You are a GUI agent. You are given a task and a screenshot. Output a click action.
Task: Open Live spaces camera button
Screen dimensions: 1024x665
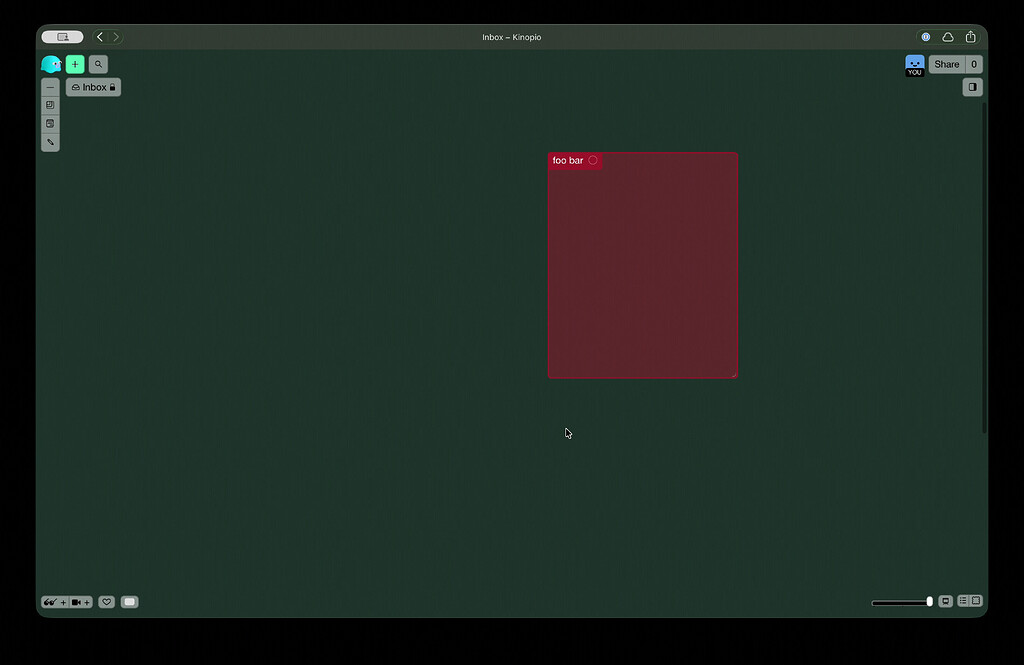click(x=81, y=602)
